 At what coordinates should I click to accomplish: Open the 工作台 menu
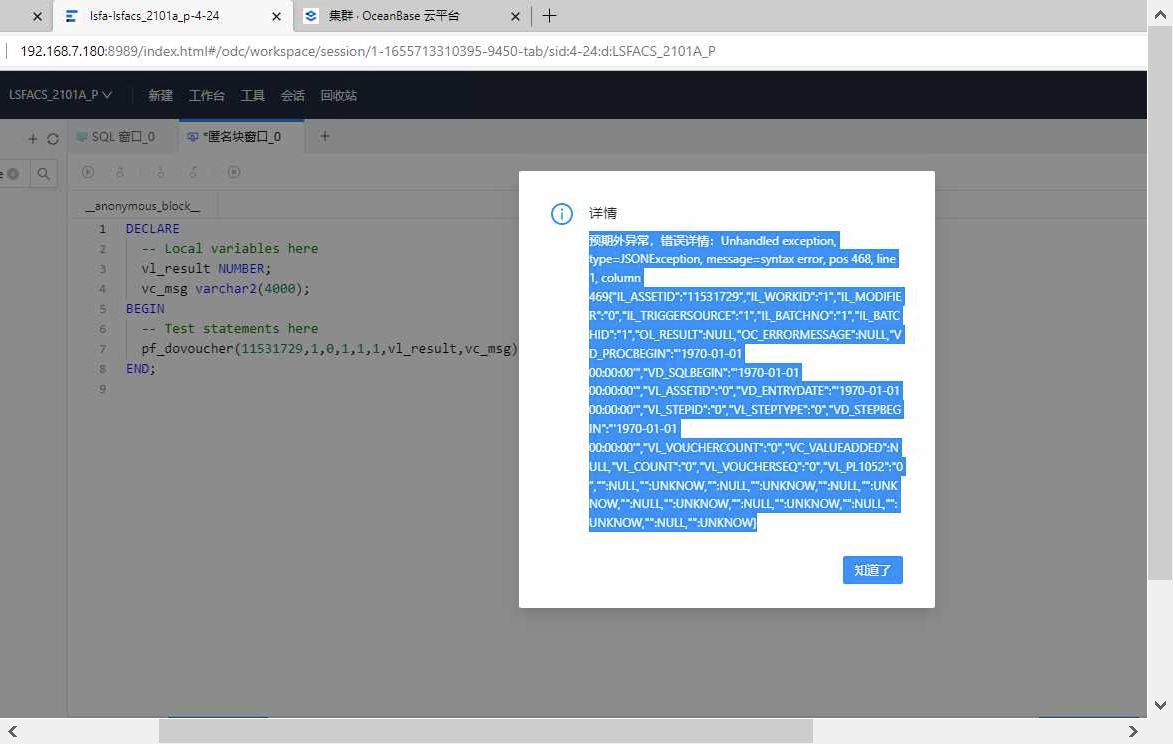click(x=206, y=96)
